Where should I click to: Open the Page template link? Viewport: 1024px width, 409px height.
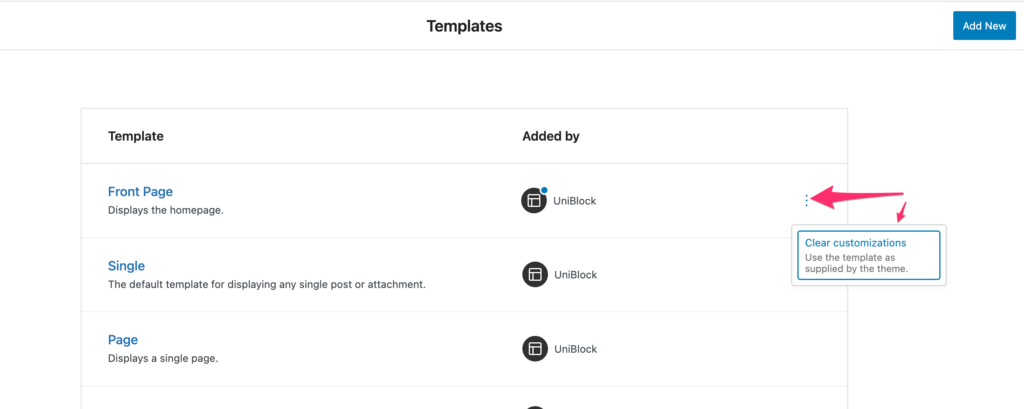coord(123,340)
